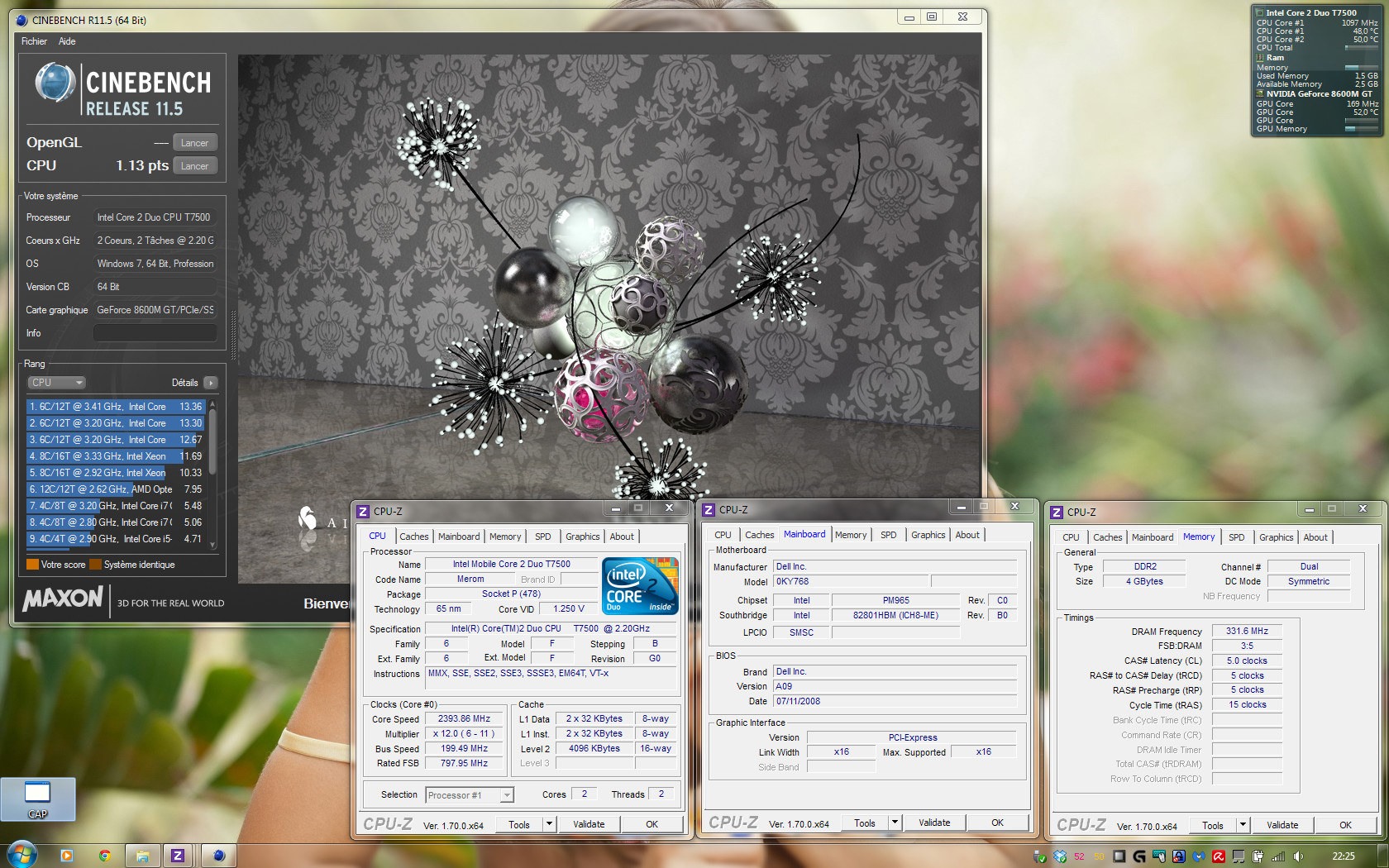Viewport: 1389px width, 868px height.
Task: Click the clock showing 22:25
Action: (1344, 856)
